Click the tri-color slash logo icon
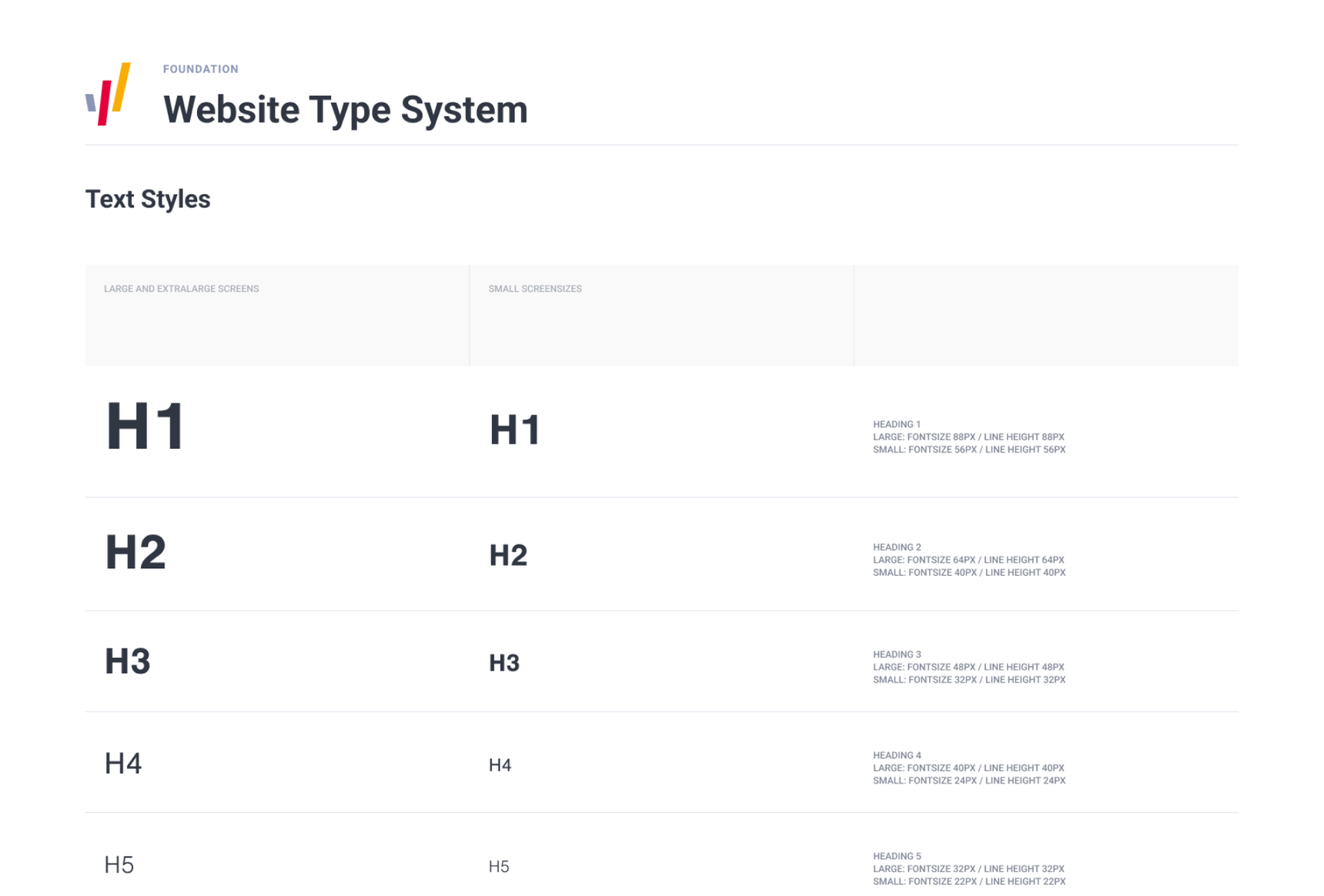1324x896 pixels. (x=108, y=94)
